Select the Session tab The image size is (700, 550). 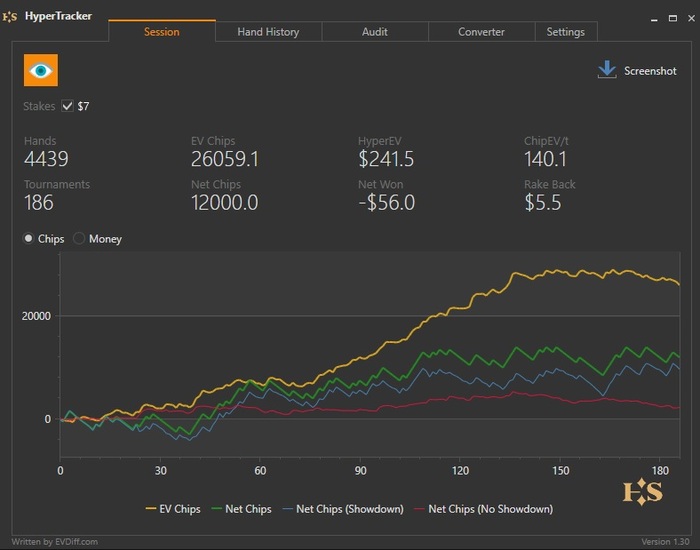tap(161, 32)
